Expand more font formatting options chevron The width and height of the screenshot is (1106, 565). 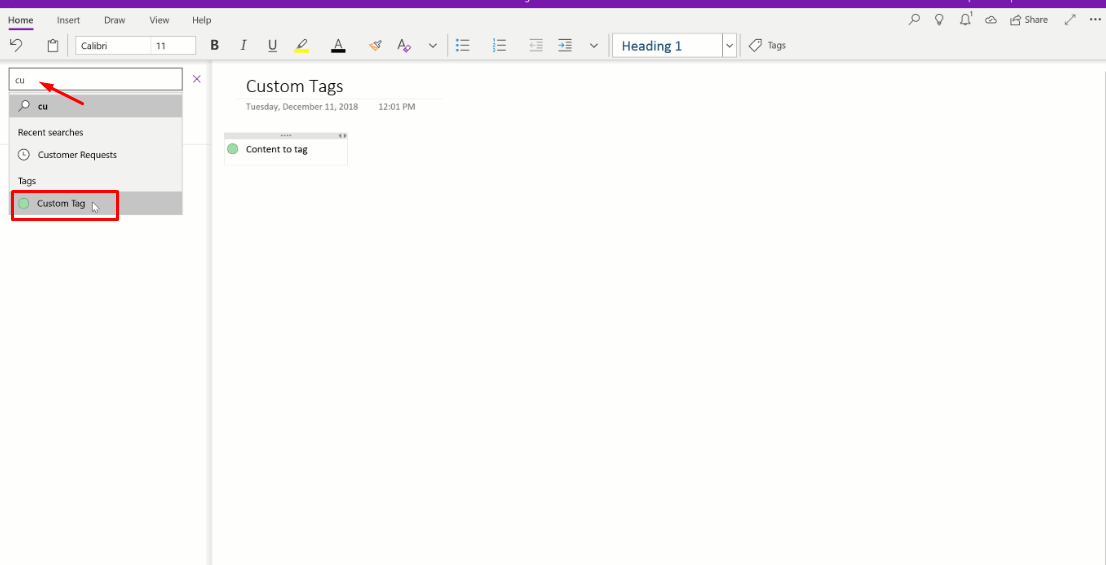click(x=433, y=46)
